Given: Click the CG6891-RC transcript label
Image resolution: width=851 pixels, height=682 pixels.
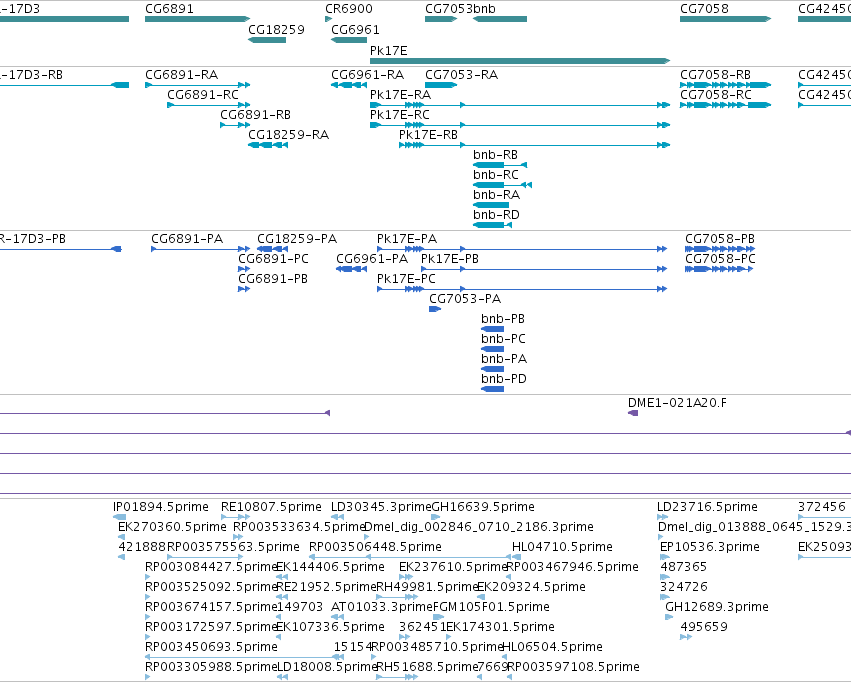Looking at the screenshot, I should [203, 95].
